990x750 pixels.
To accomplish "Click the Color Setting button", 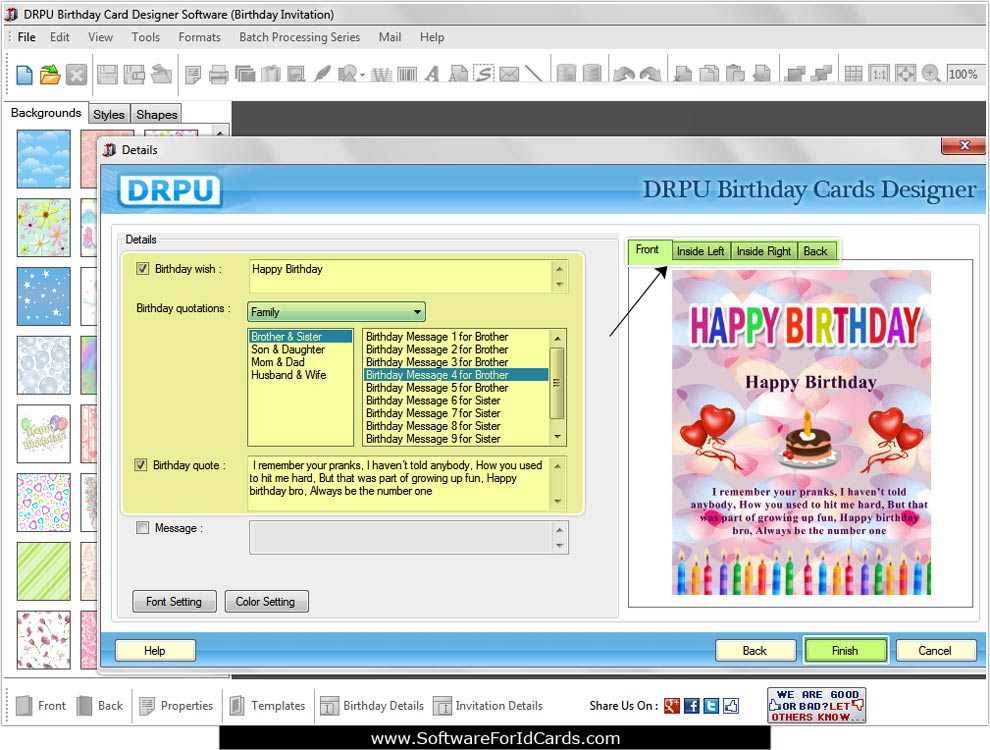I will pyautogui.click(x=265, y=602).
